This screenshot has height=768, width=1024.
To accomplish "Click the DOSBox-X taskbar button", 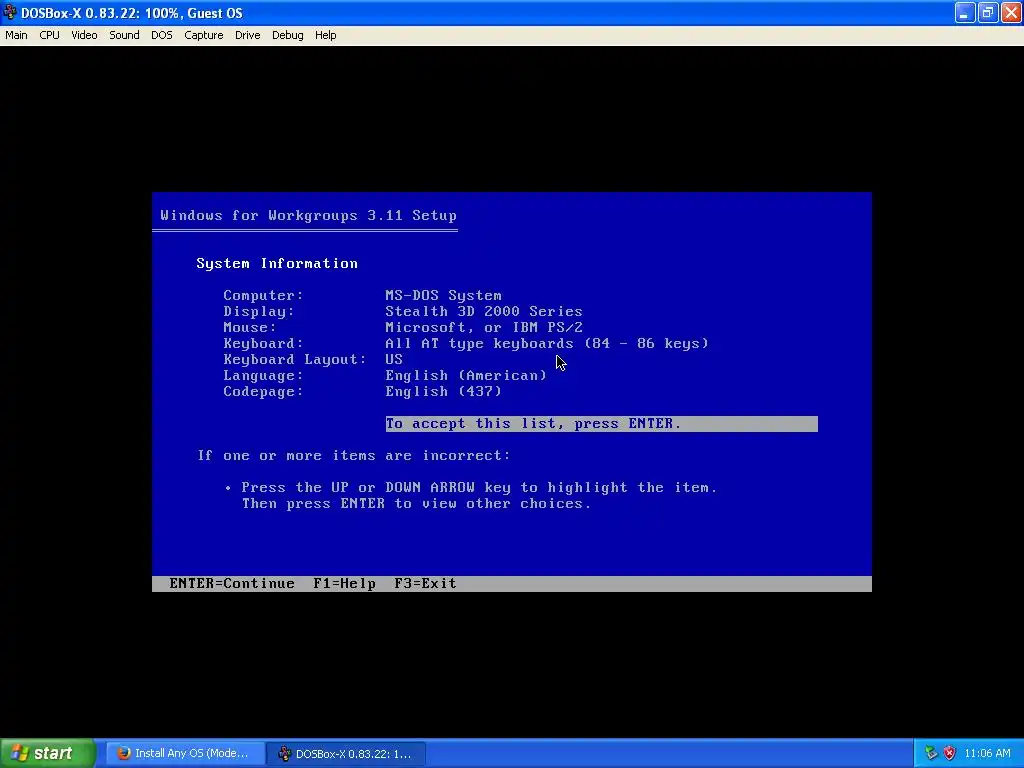I will [346, 753].
